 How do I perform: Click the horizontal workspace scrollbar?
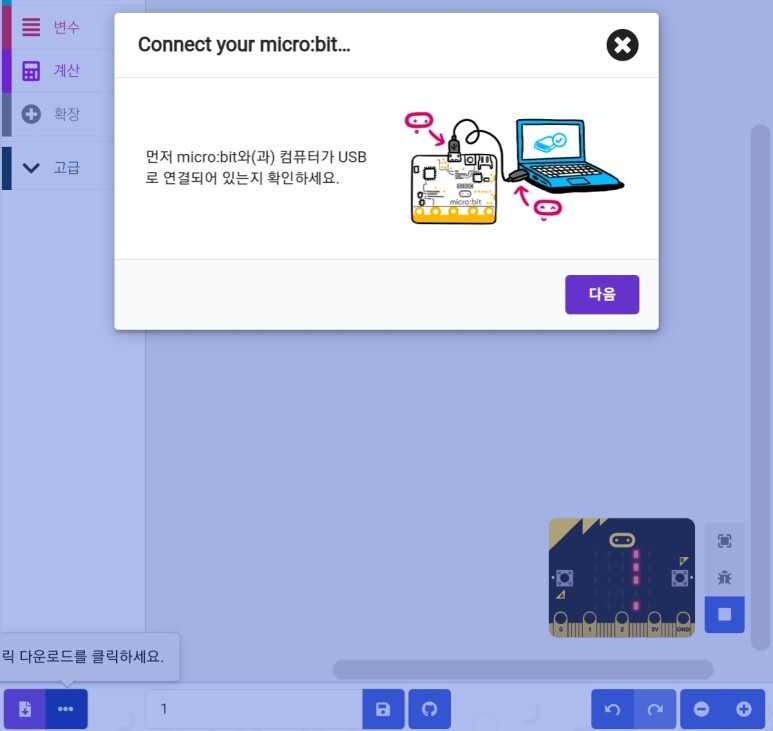pyautogui.click(x=523, y=669)
